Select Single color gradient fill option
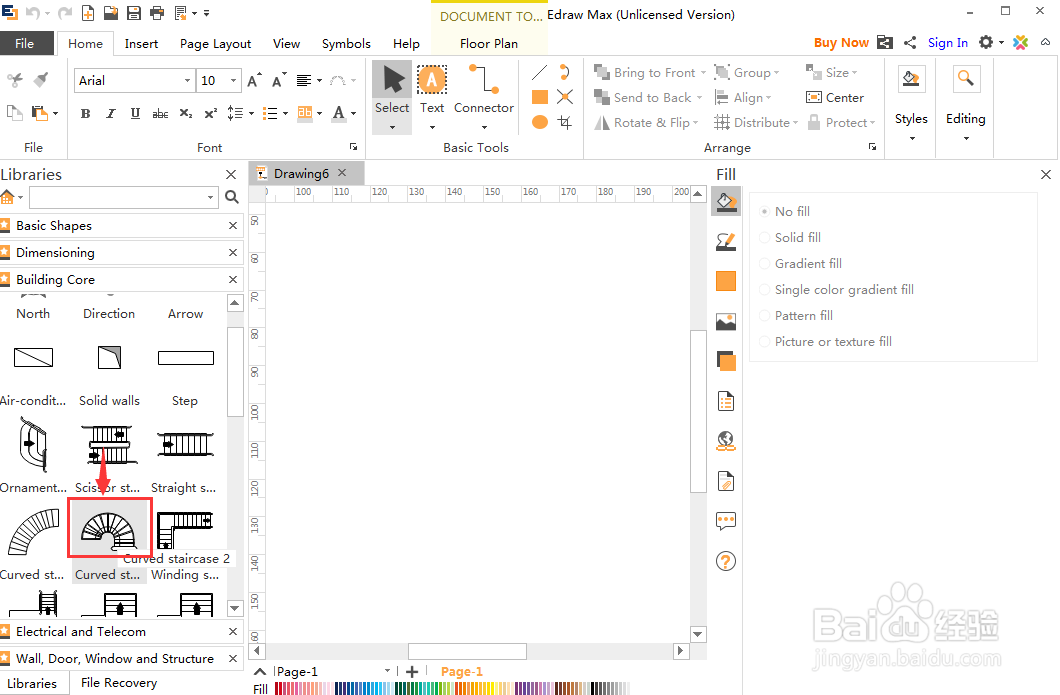This screenshot has height=695, width=1060. (836, 289)
